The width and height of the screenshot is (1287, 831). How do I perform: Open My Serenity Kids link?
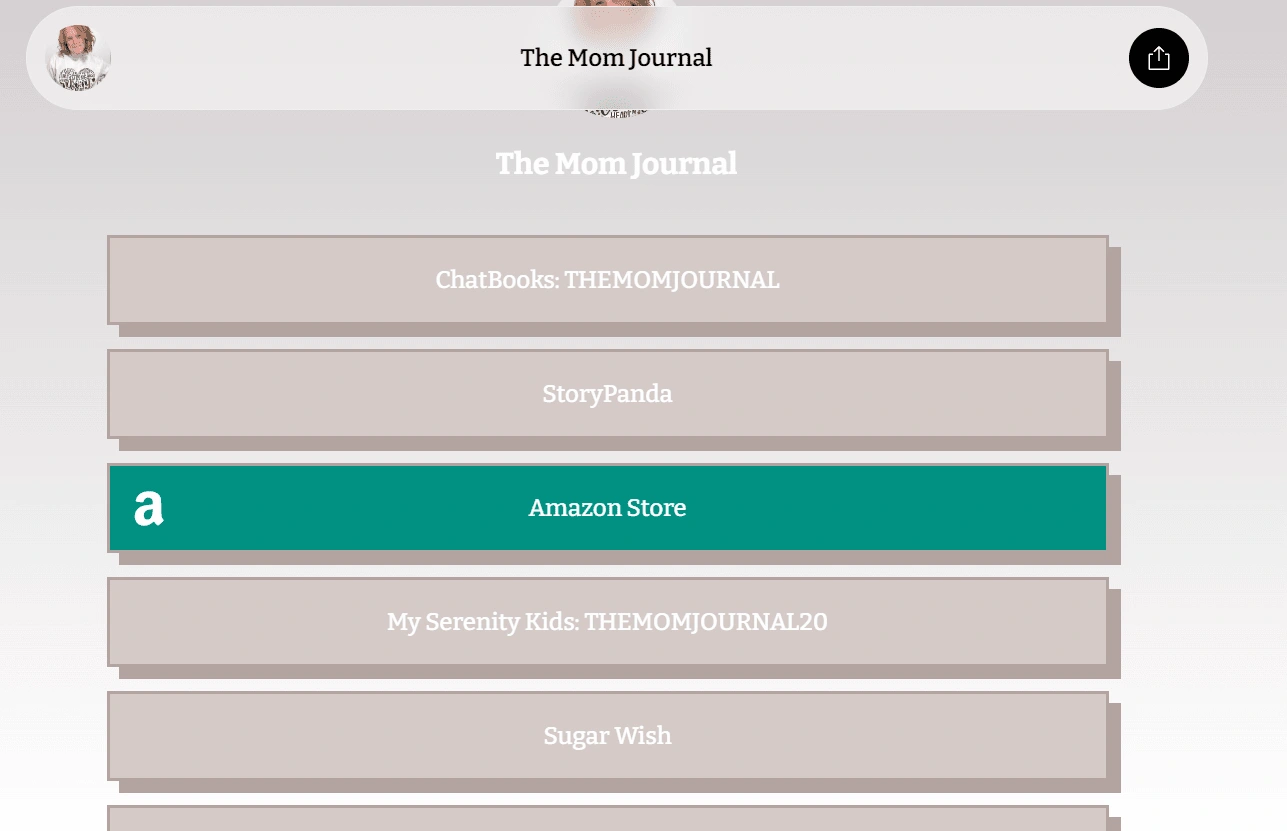pos(607,622)
